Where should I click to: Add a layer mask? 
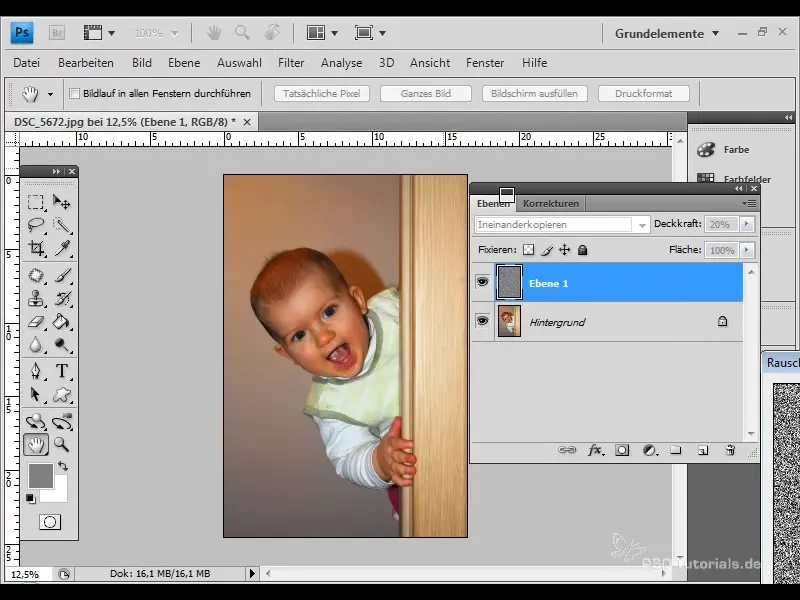pos(622,450)
